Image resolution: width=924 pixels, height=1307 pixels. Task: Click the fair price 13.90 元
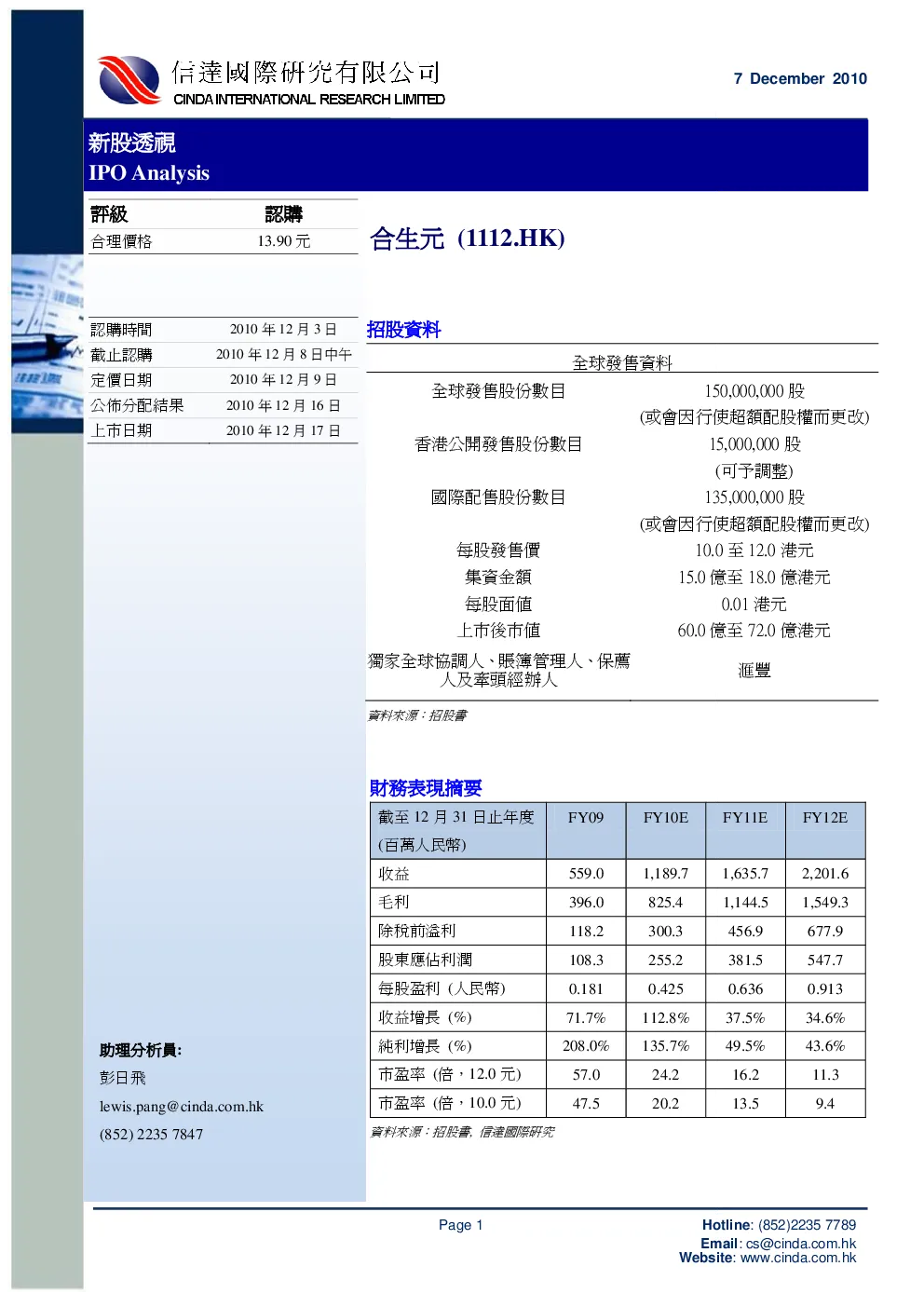click(284, 241)
